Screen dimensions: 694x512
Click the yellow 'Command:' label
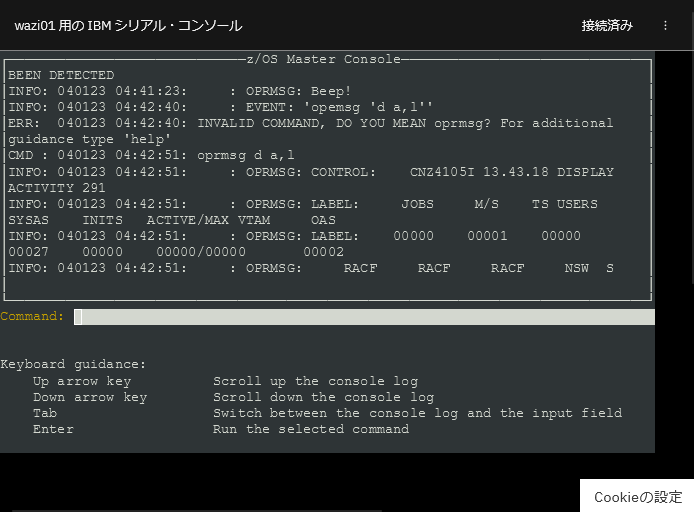pos(32,316)
